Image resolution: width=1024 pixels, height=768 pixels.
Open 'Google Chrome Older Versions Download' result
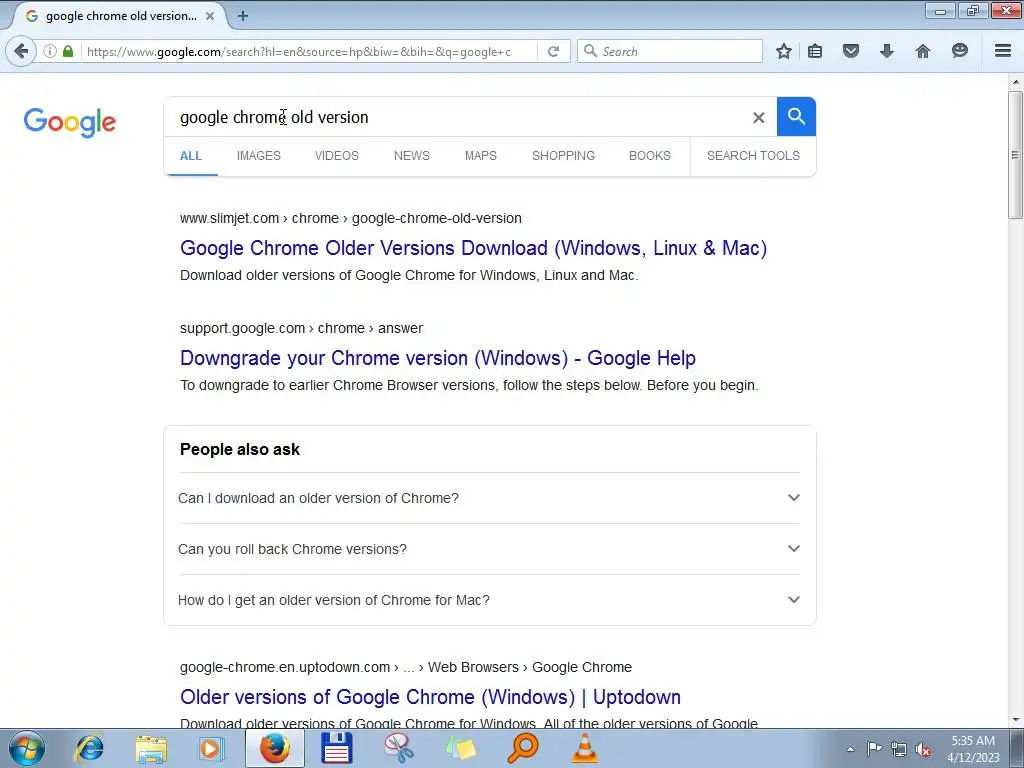pyautogui.click(x=473, y=248)
